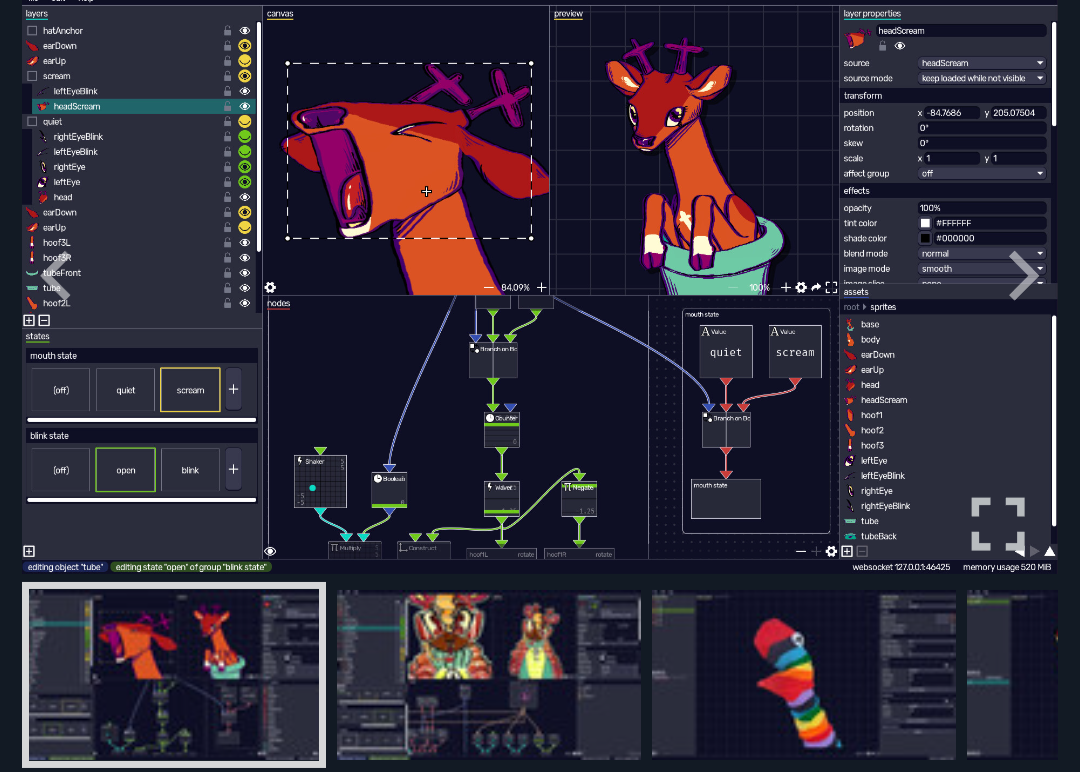Open the image mode dropdown
Screen dimensions: 1080x772
pyautogui.click(x=982, y=269)
